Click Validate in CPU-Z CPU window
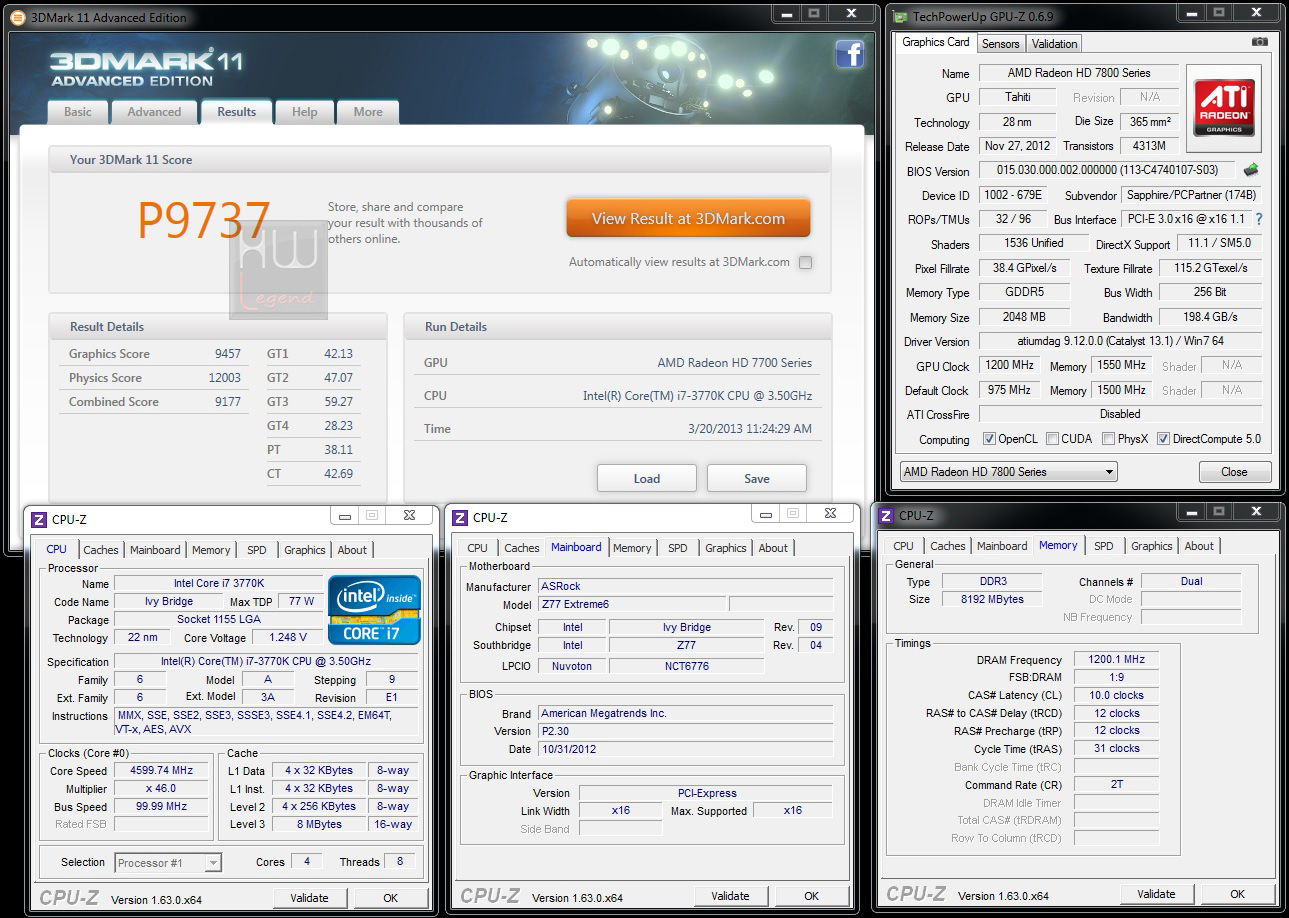 click(309, 898)
